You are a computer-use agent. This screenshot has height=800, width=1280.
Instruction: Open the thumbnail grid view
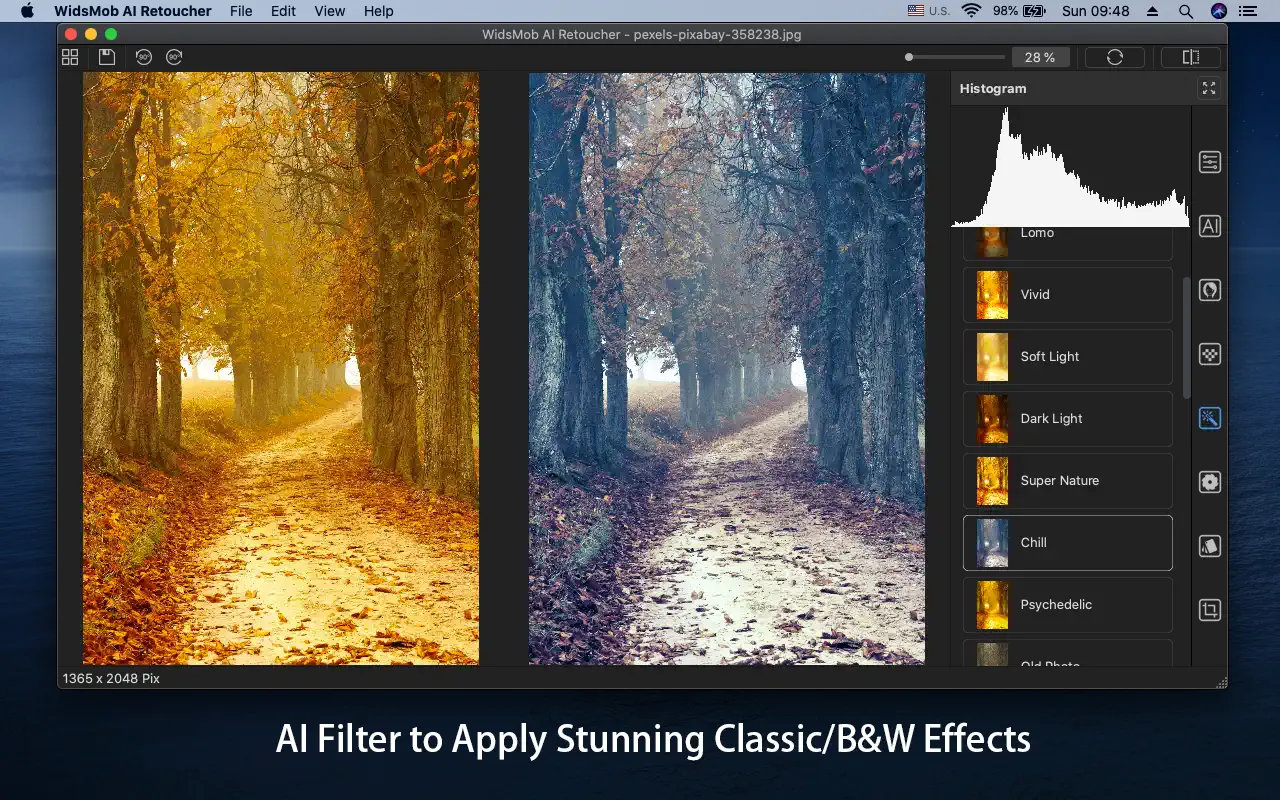(x=70, y=58)
